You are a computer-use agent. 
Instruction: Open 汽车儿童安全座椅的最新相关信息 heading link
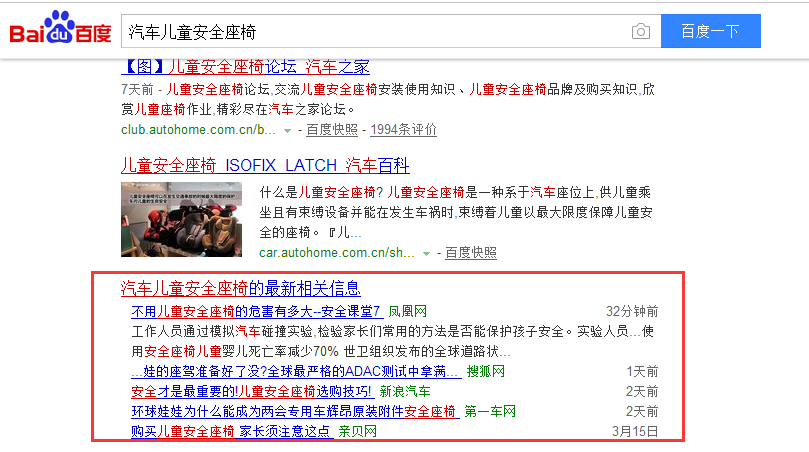click(x=240, y=289)
